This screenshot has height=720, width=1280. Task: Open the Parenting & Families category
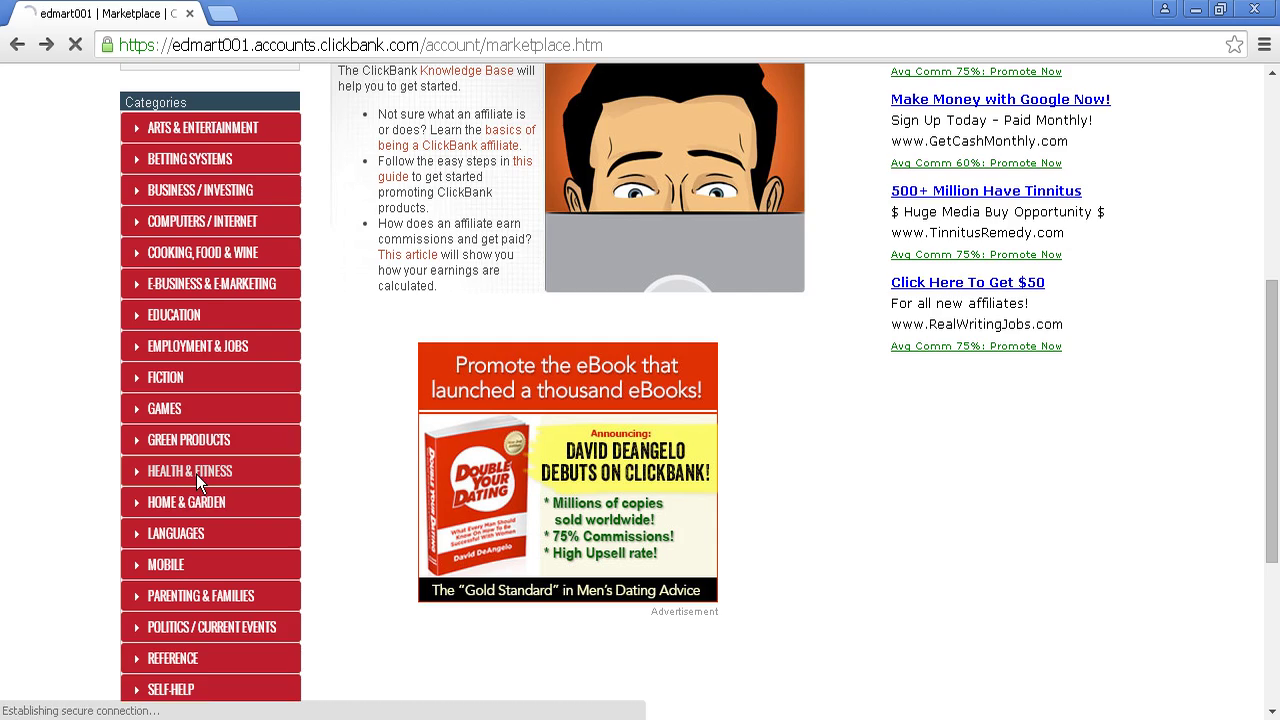tap(210, 596)
